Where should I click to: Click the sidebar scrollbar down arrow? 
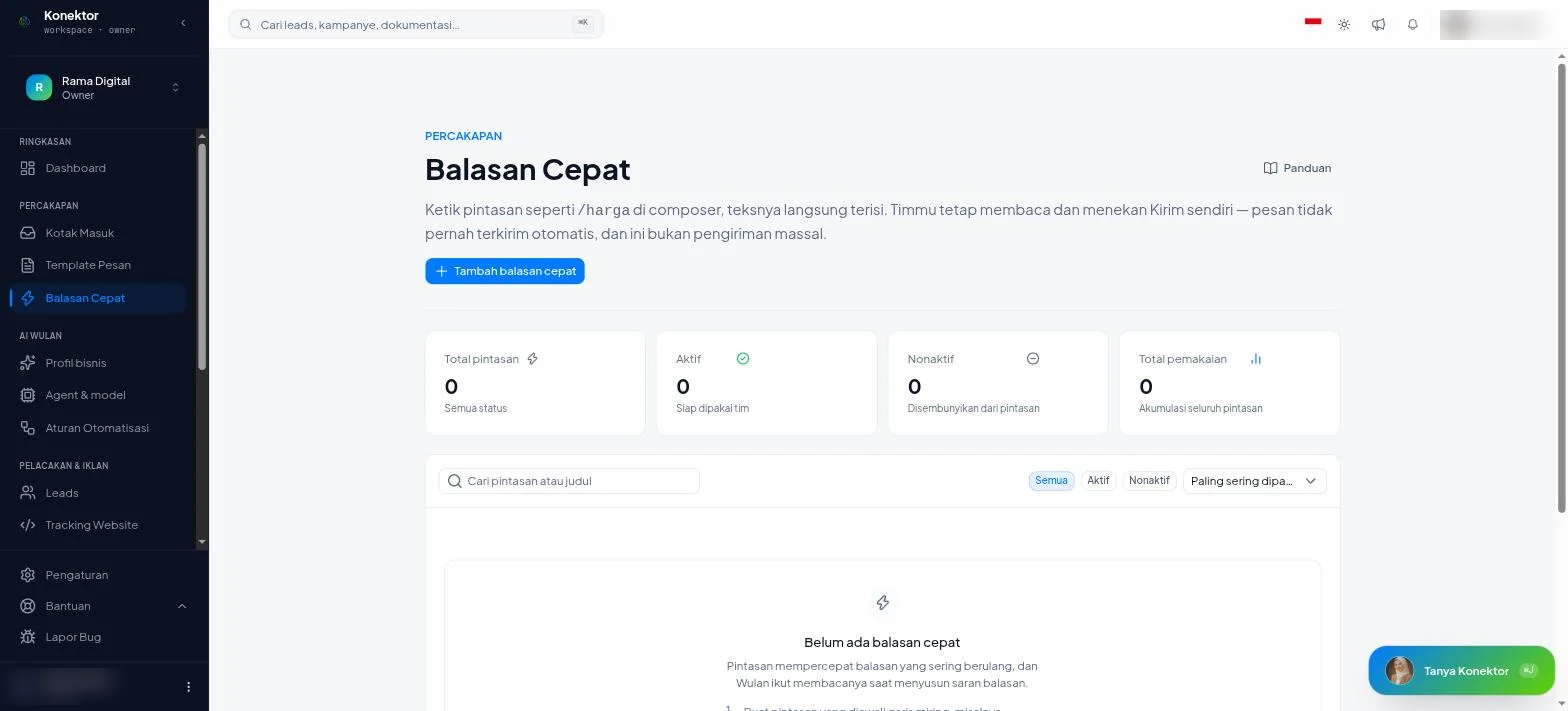point(202,542)
